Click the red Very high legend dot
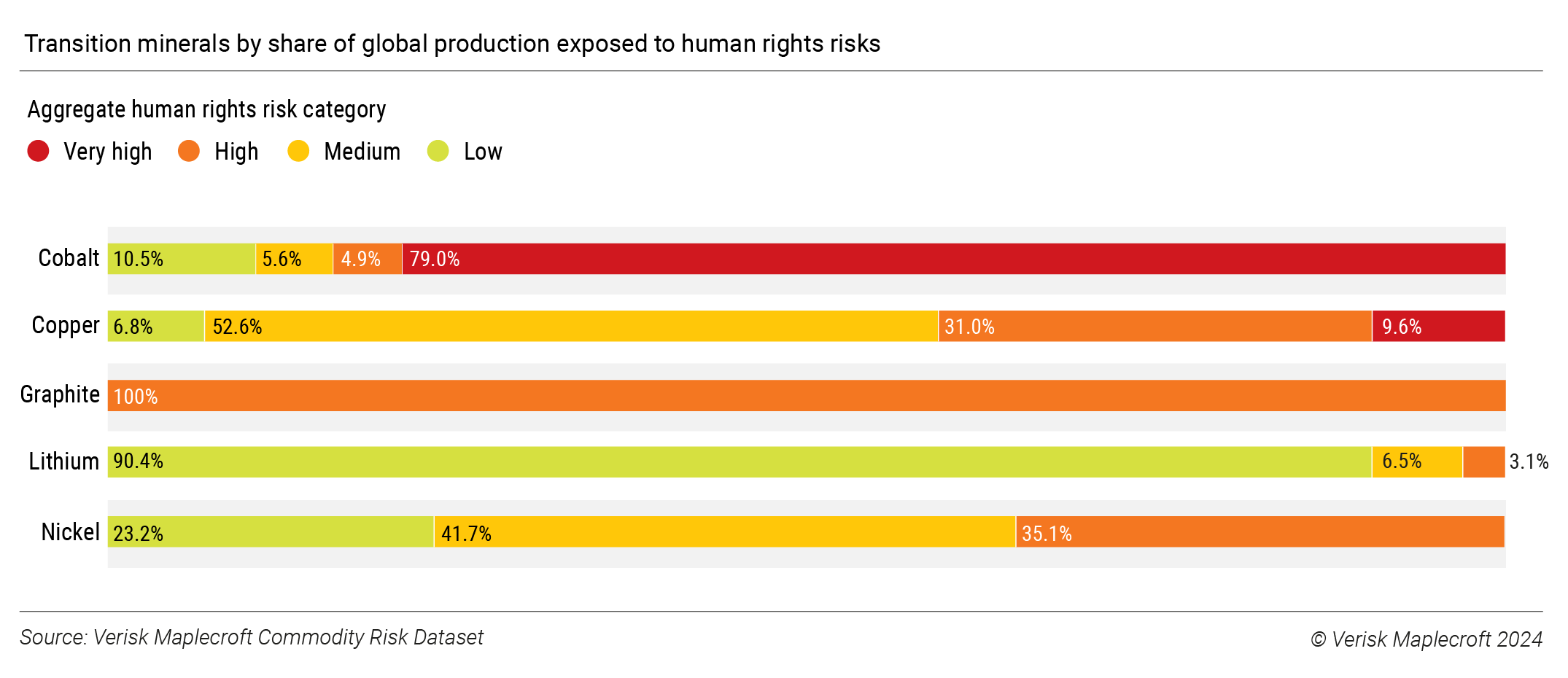Screen dimensions: 1568x678 [38, 151]
